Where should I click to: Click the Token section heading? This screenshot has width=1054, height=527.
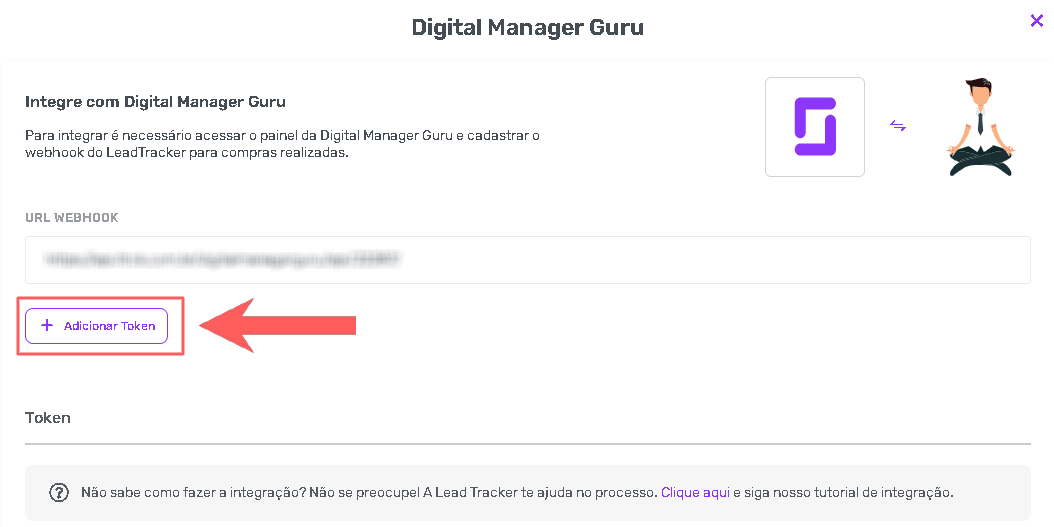click(48, 417)
